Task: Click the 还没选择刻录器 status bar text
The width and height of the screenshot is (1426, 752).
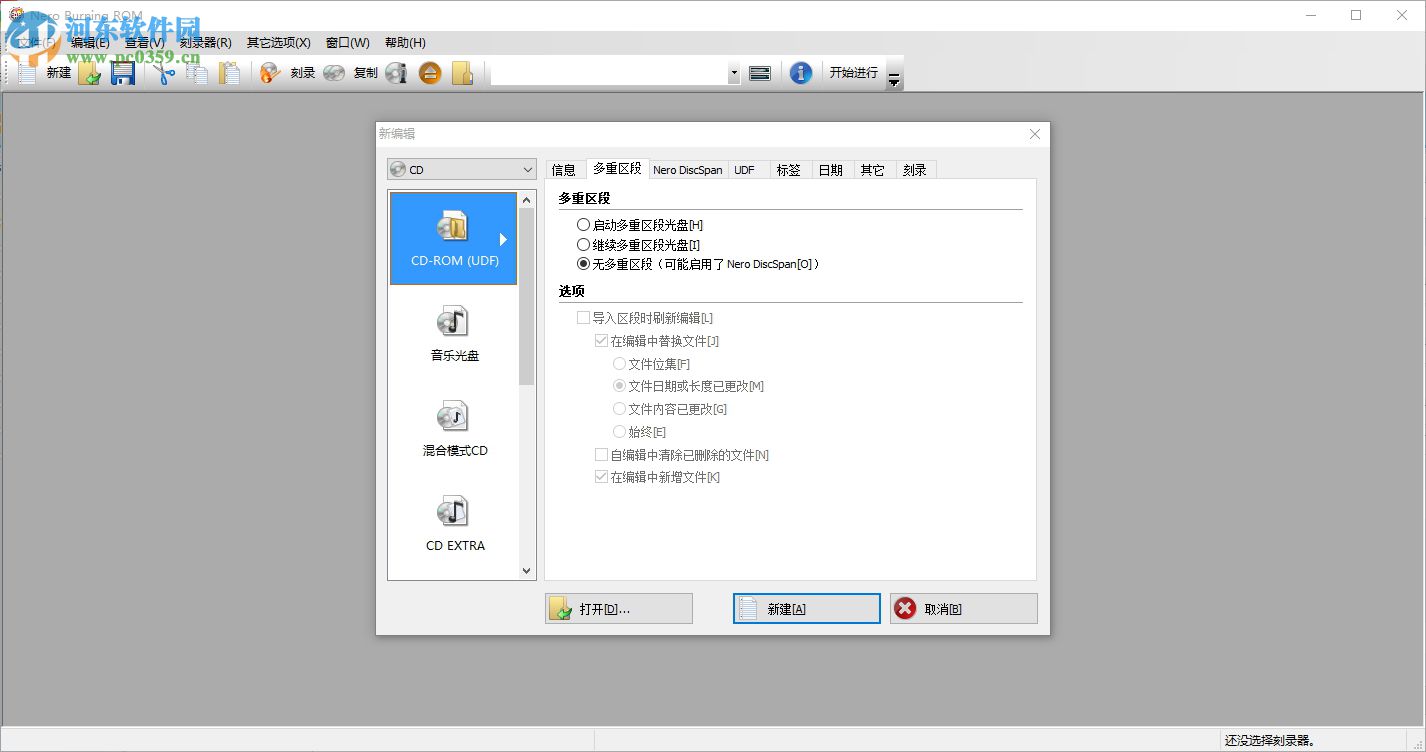Action: [1270, 741]
